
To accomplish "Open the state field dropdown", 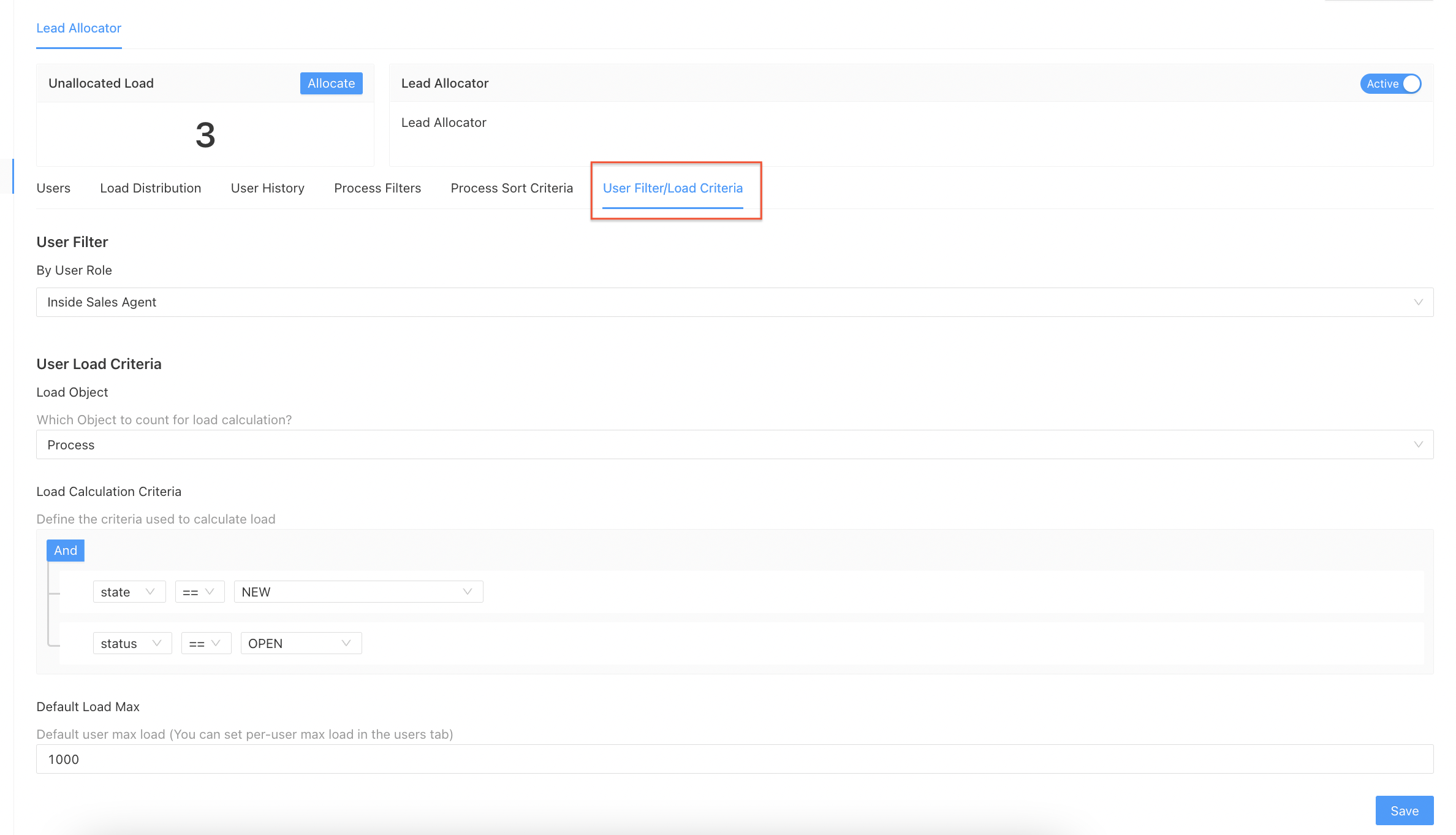I will (x=129, y=592).
